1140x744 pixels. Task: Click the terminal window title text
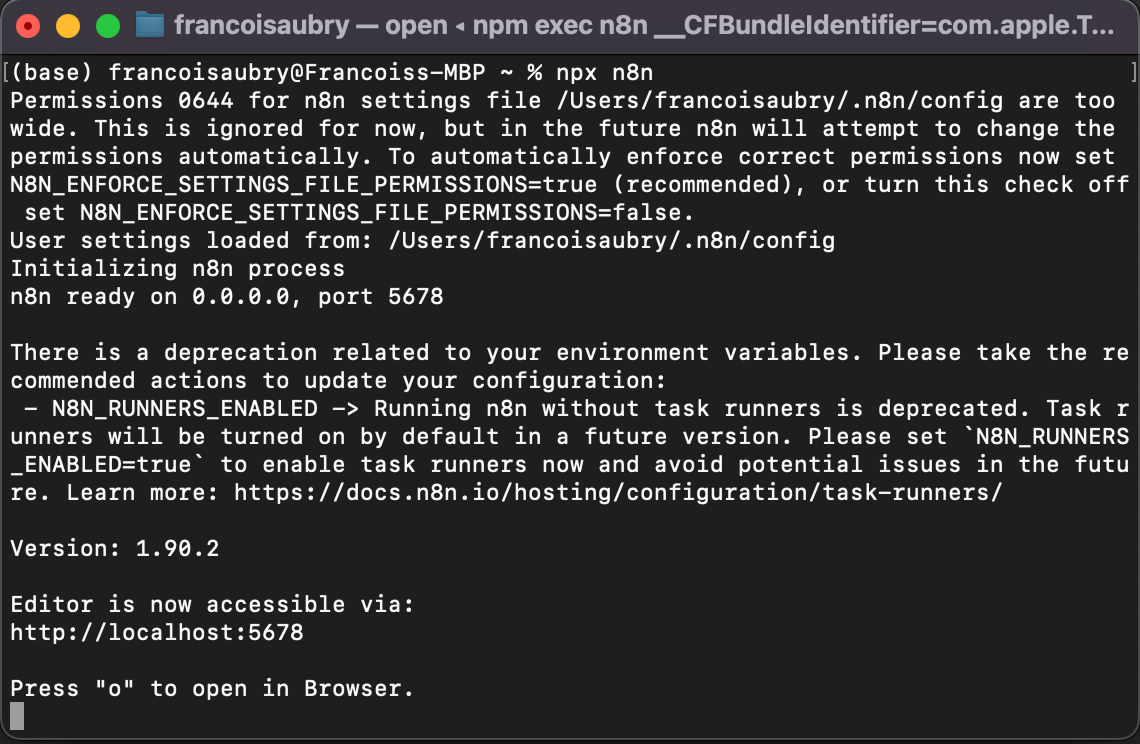(643, 25)
